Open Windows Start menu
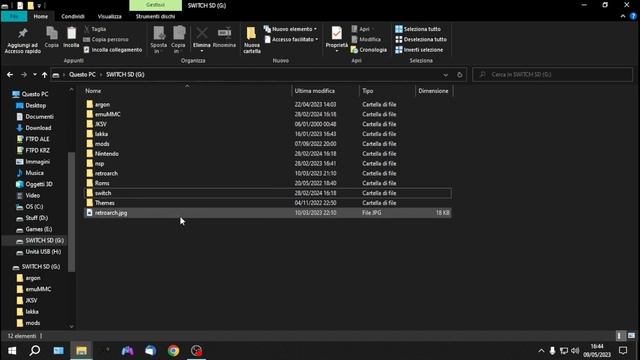The image size is (640, 360). [x=12, y=351]
